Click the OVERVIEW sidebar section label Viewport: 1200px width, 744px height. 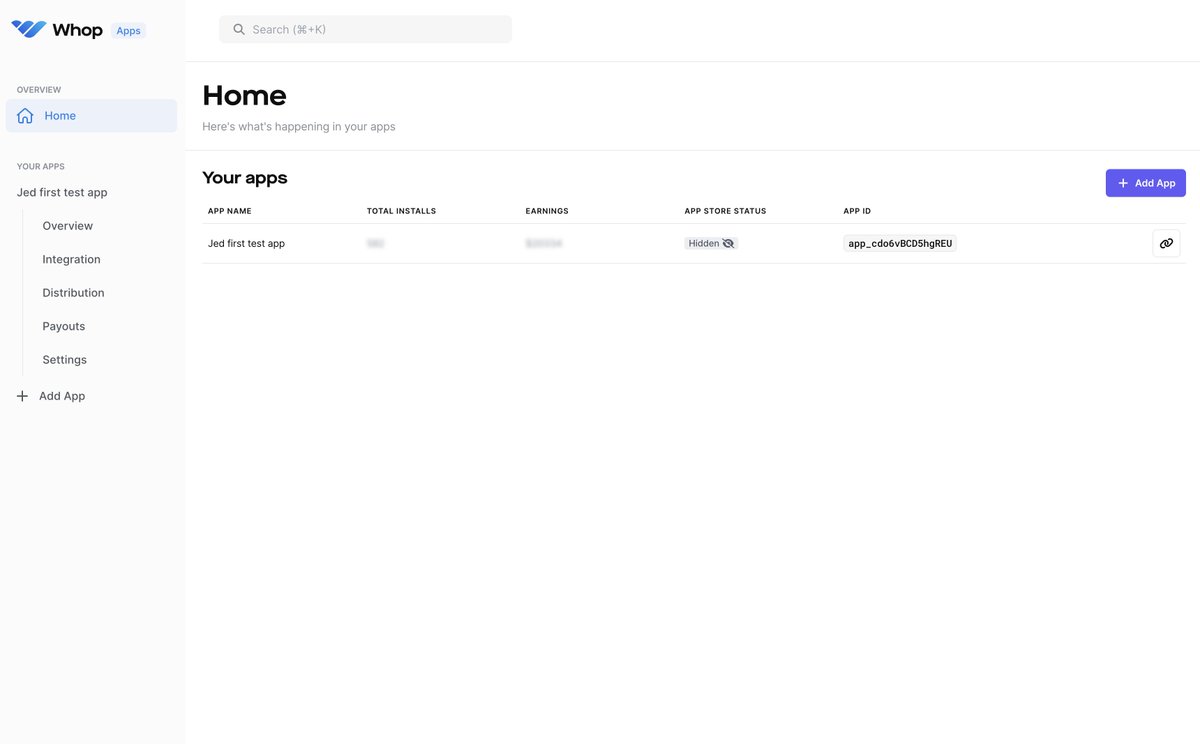39,90
